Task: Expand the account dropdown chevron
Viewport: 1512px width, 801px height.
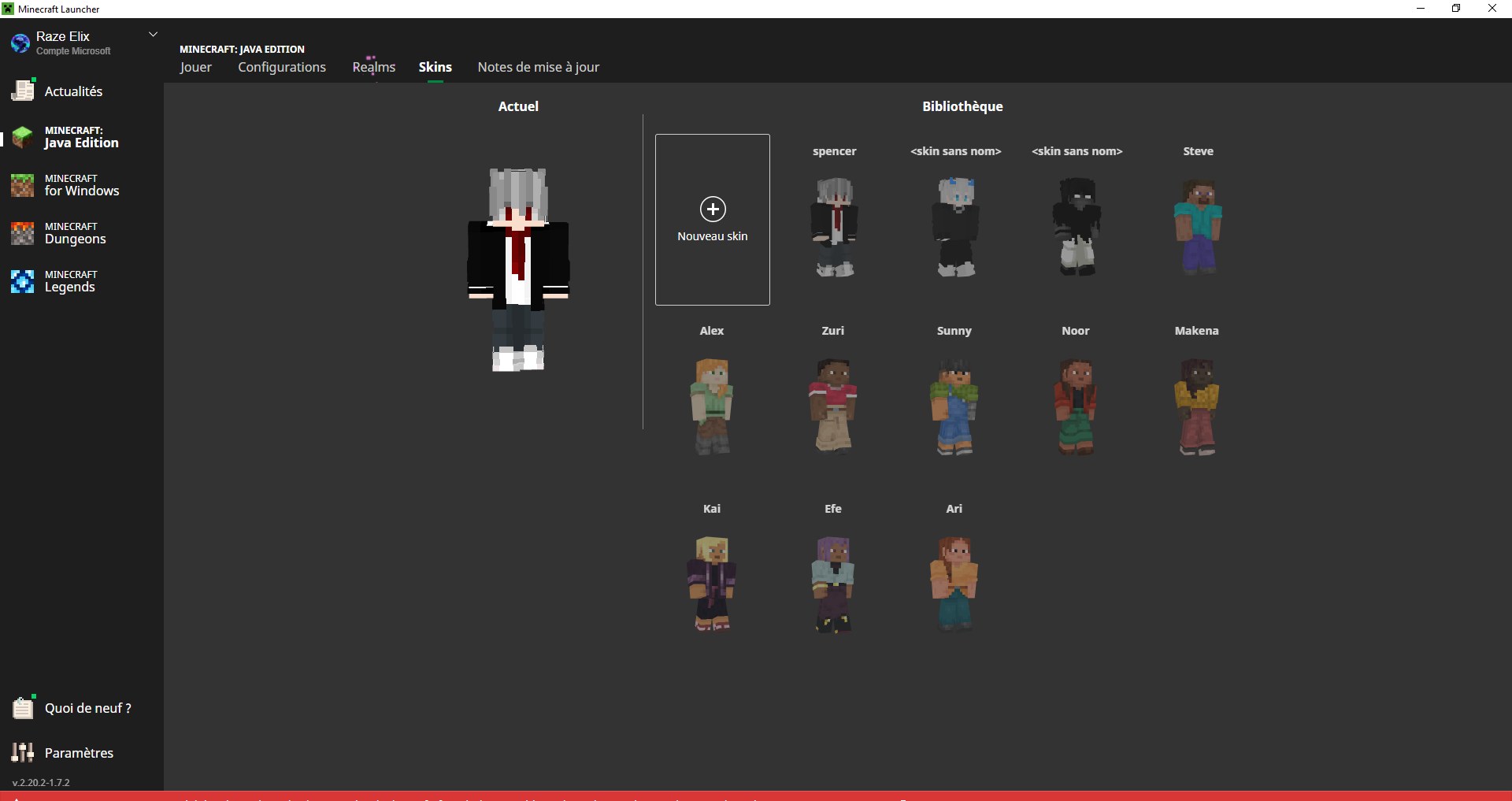Action: [x=154, y=35]
